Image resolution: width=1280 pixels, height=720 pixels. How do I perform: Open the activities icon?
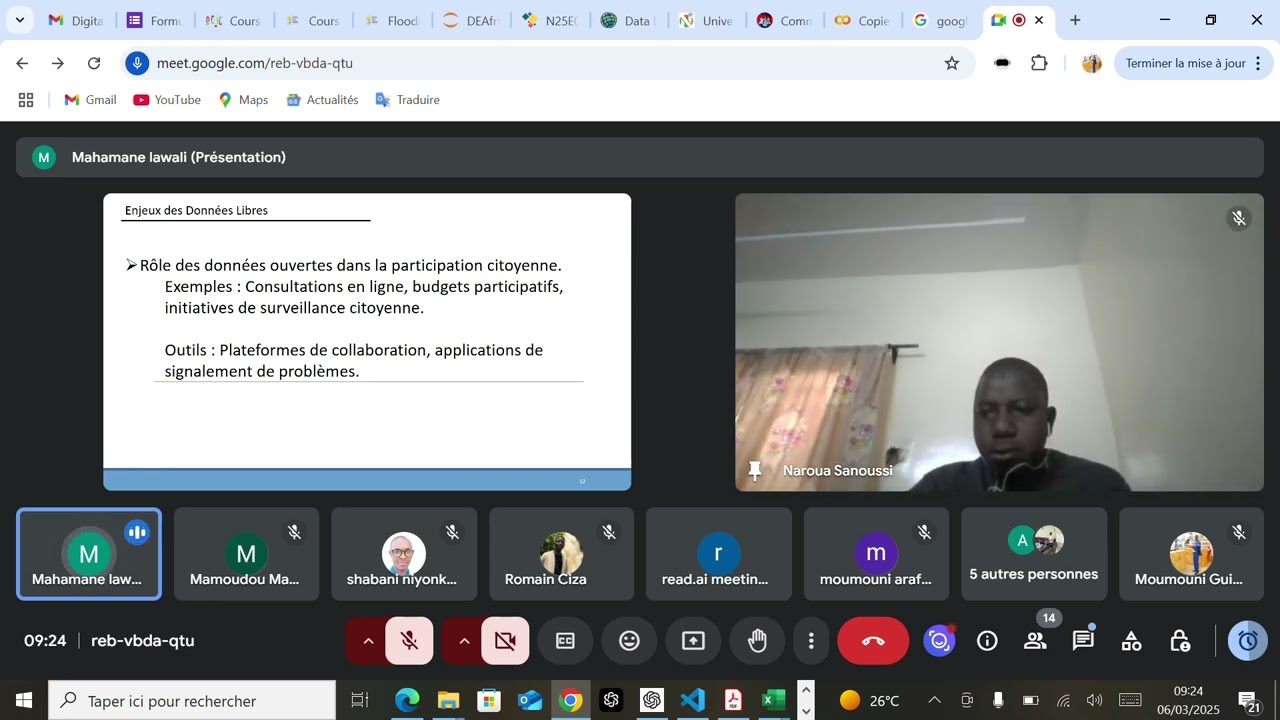point(1131,641)
